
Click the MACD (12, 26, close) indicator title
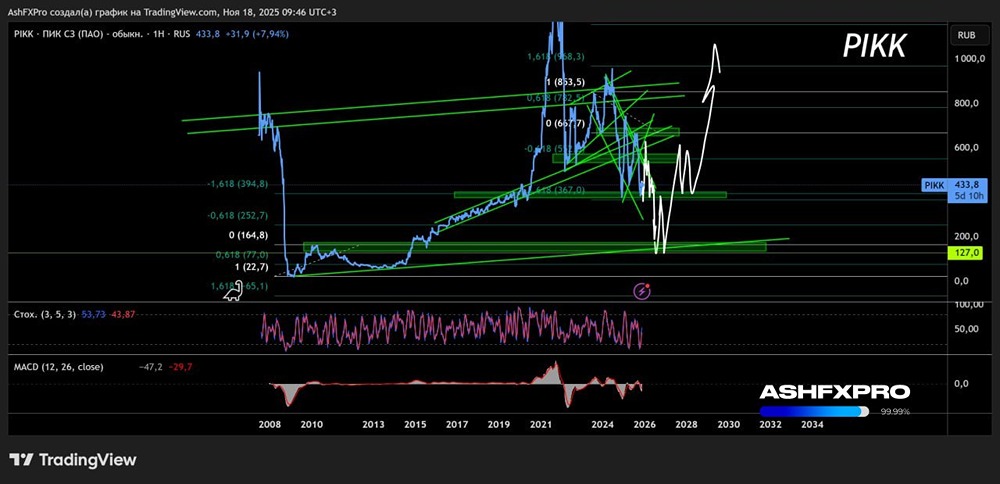click(x=59, y=367)
